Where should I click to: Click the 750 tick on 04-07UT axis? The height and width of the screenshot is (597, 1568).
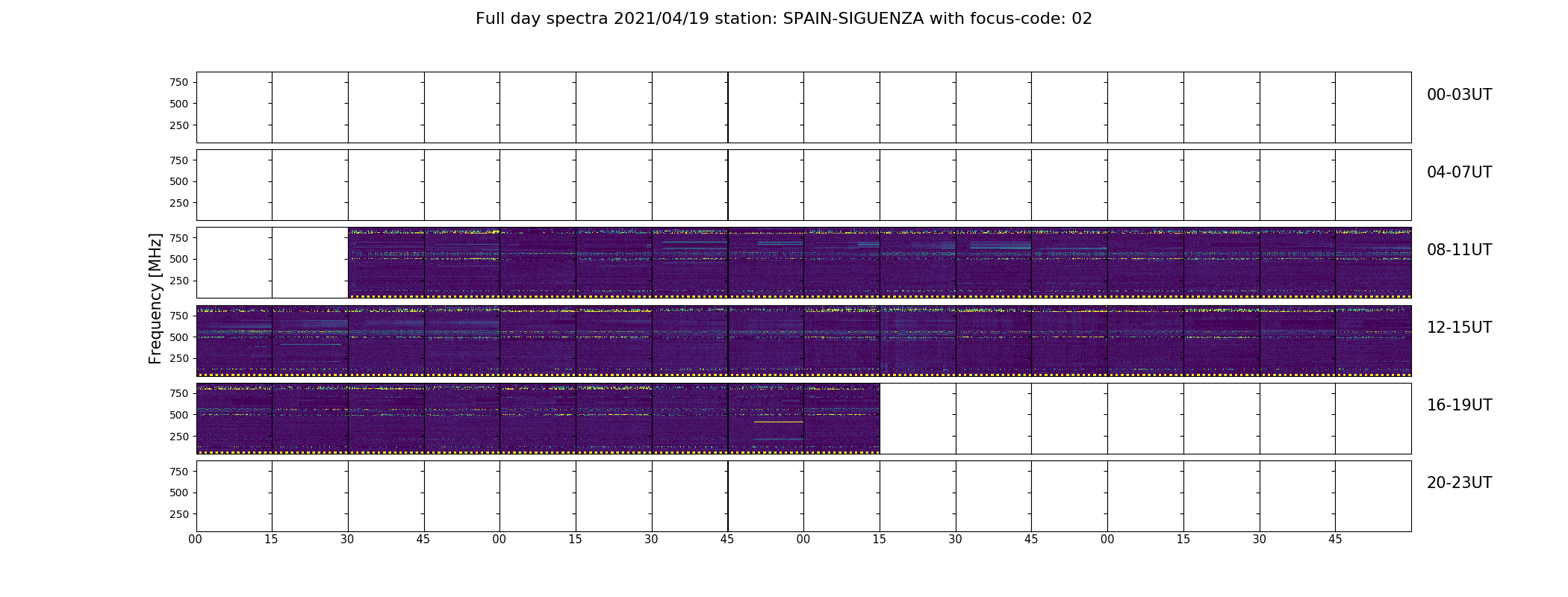[x=179, y=160]
